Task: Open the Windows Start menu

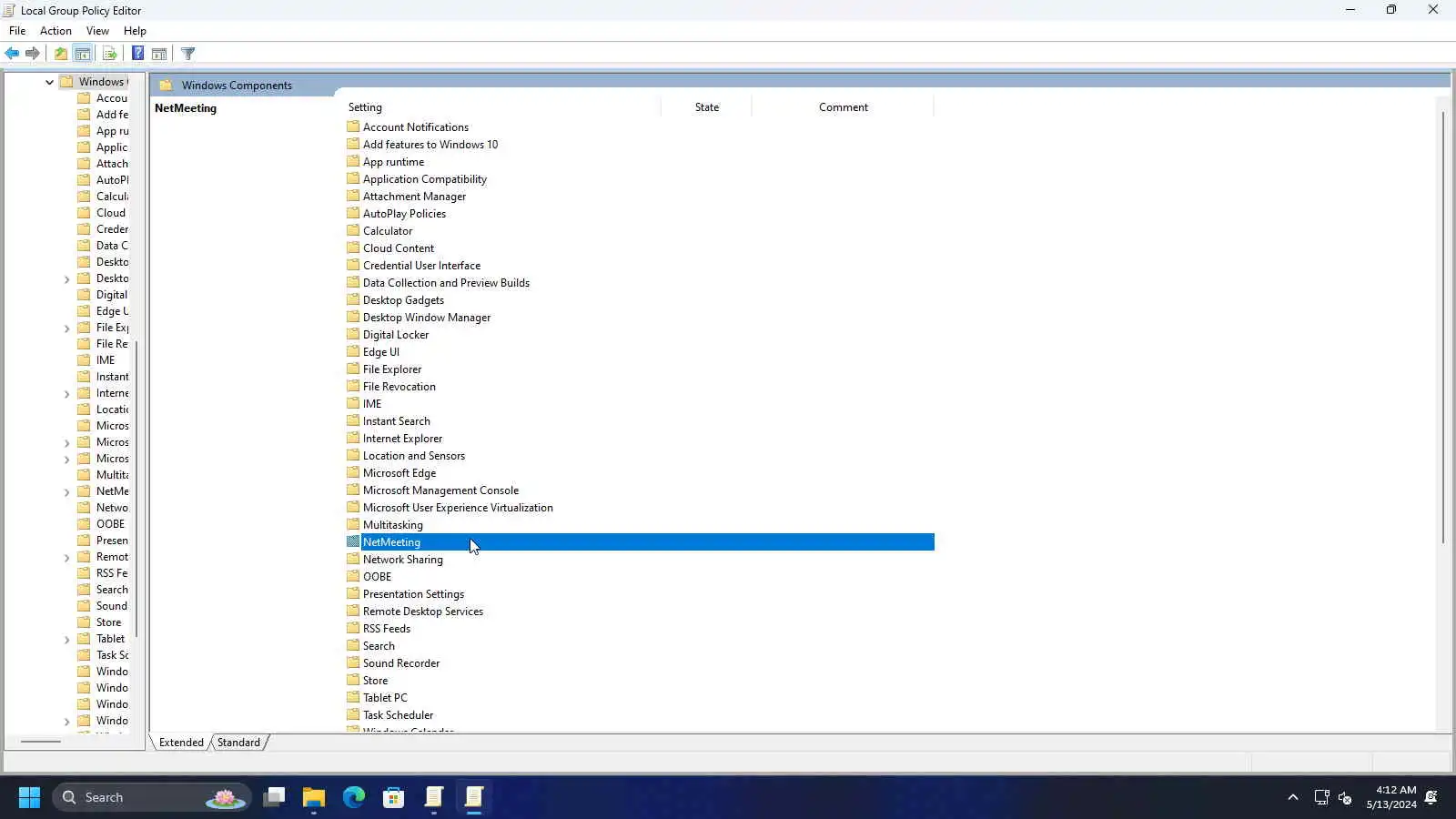Action: tap(29, 797)
